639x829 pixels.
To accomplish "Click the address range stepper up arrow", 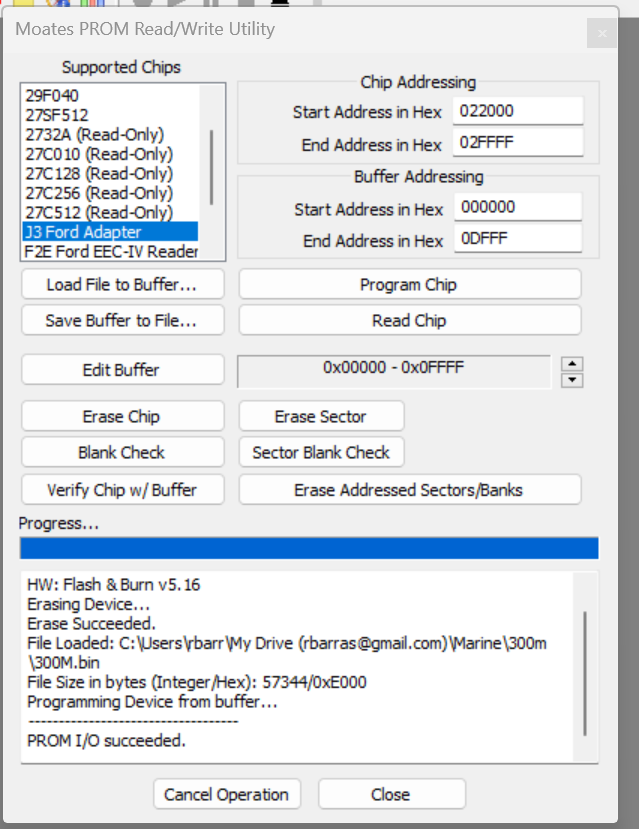I will 573,363.
